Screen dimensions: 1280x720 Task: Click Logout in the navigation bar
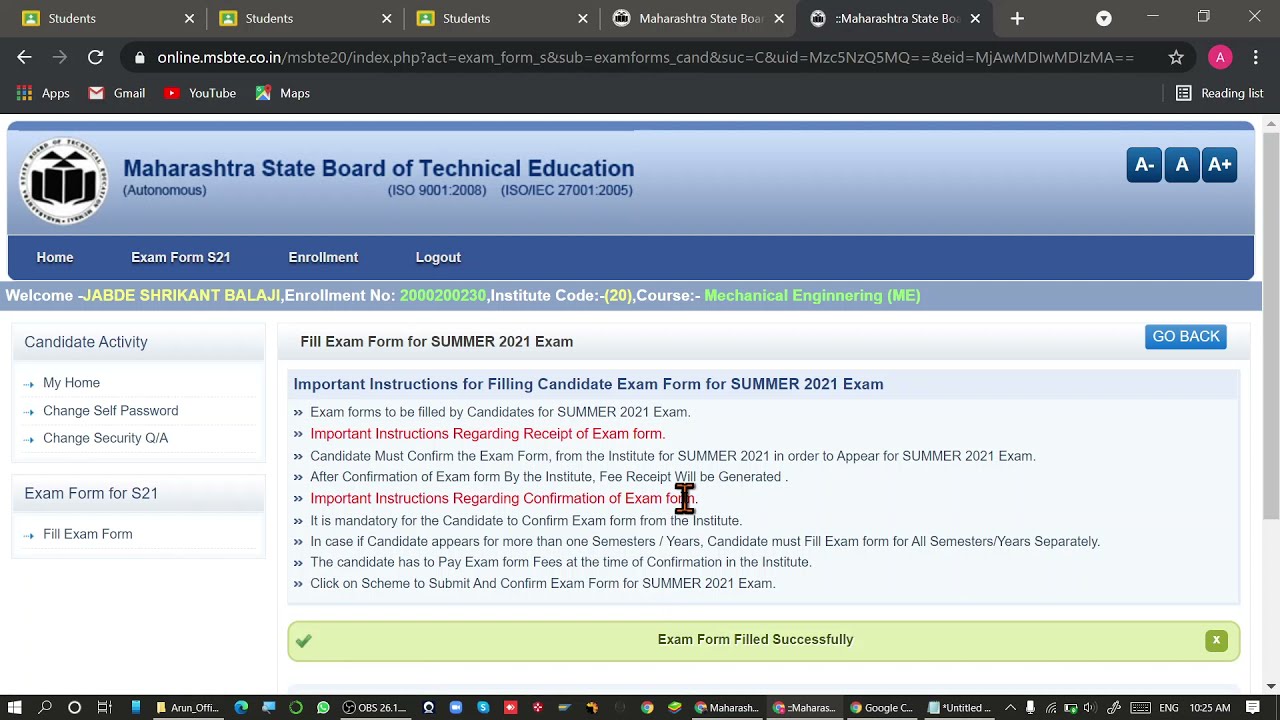(438, 257)
